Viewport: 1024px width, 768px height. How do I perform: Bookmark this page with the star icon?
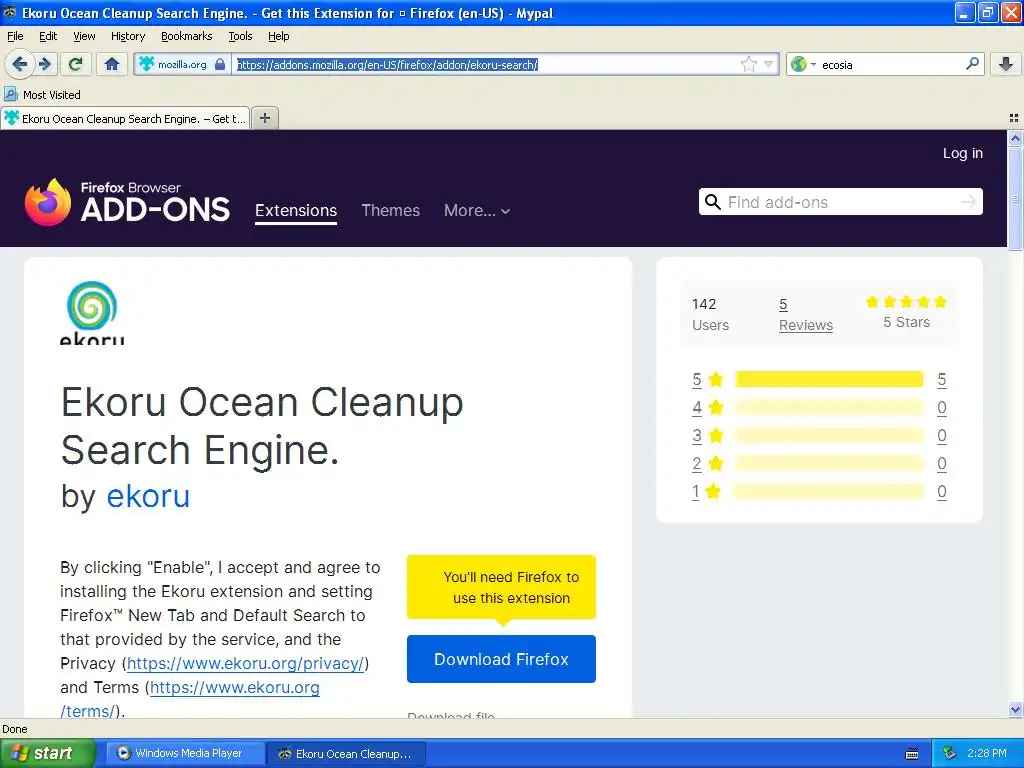point(748,64)
